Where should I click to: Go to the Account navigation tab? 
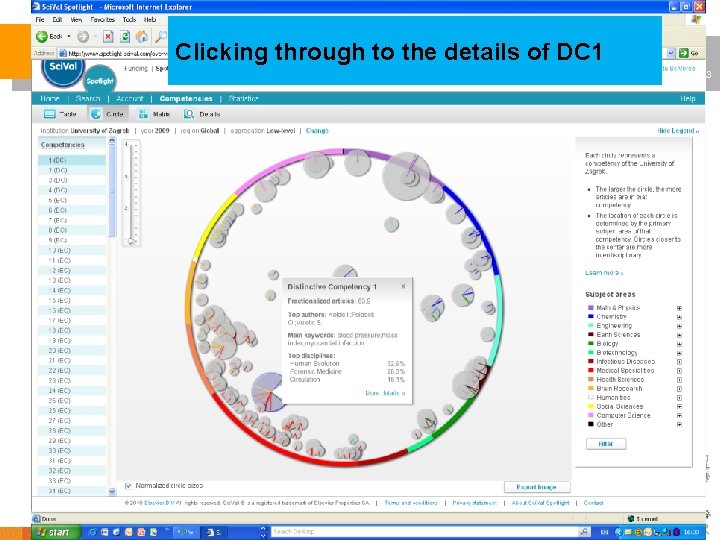pos(130,99)
